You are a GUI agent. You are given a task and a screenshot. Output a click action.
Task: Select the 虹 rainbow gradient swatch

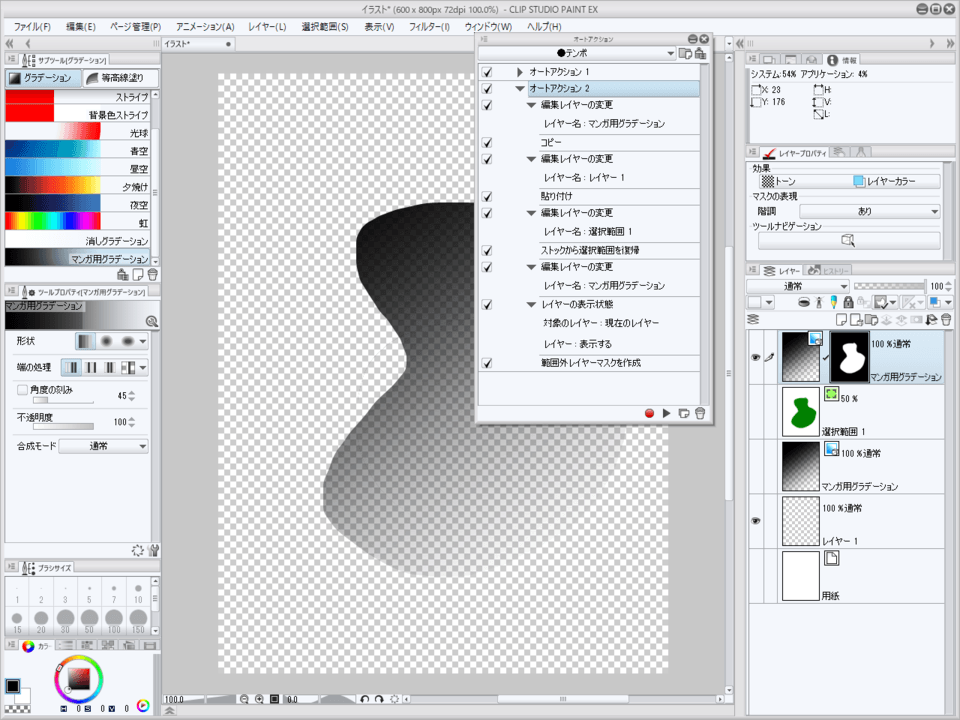53,223
